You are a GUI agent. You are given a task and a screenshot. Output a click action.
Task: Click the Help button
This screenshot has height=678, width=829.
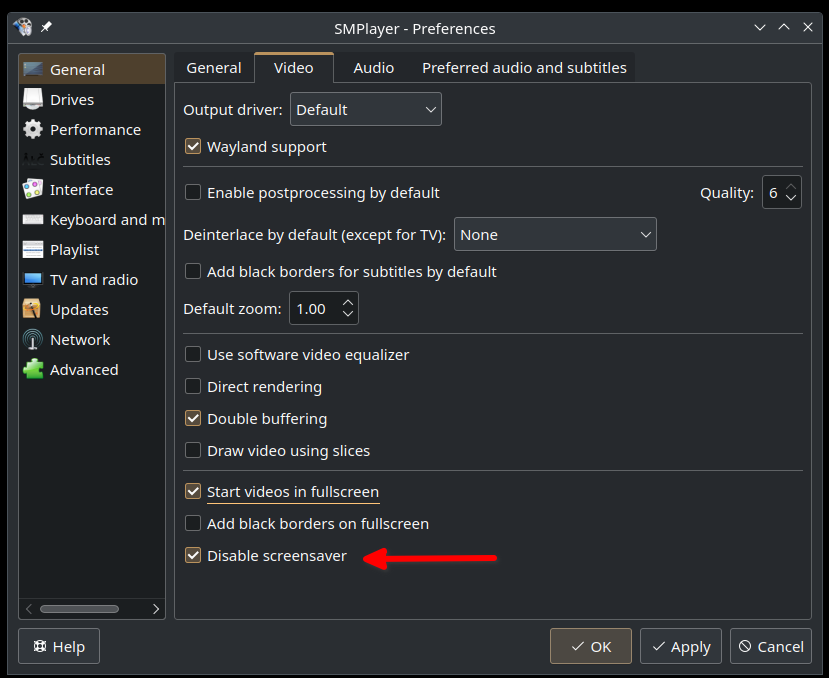click(x=59, y=646)
